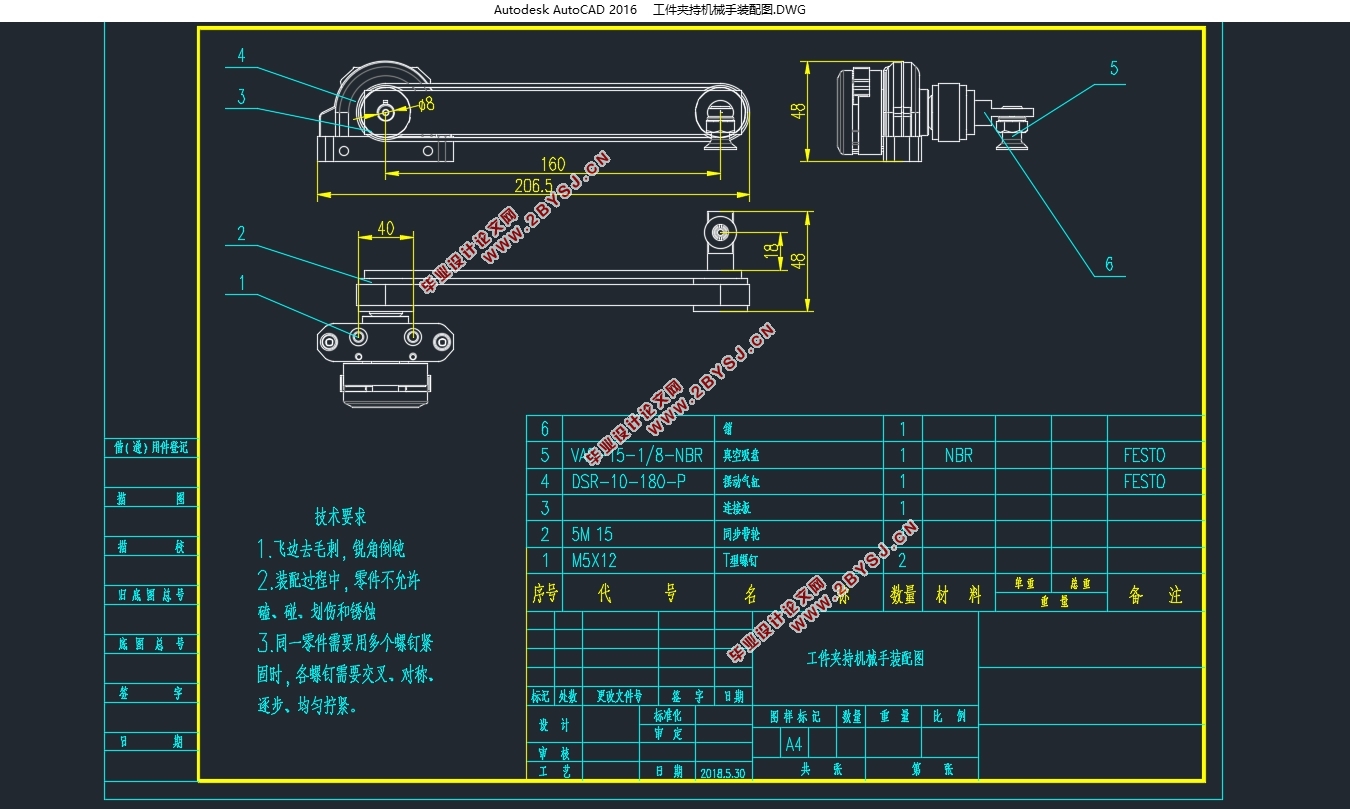Select the 206.5 overall length dimension
This screenshot has width=1350, height=809.
pos(533,186)
